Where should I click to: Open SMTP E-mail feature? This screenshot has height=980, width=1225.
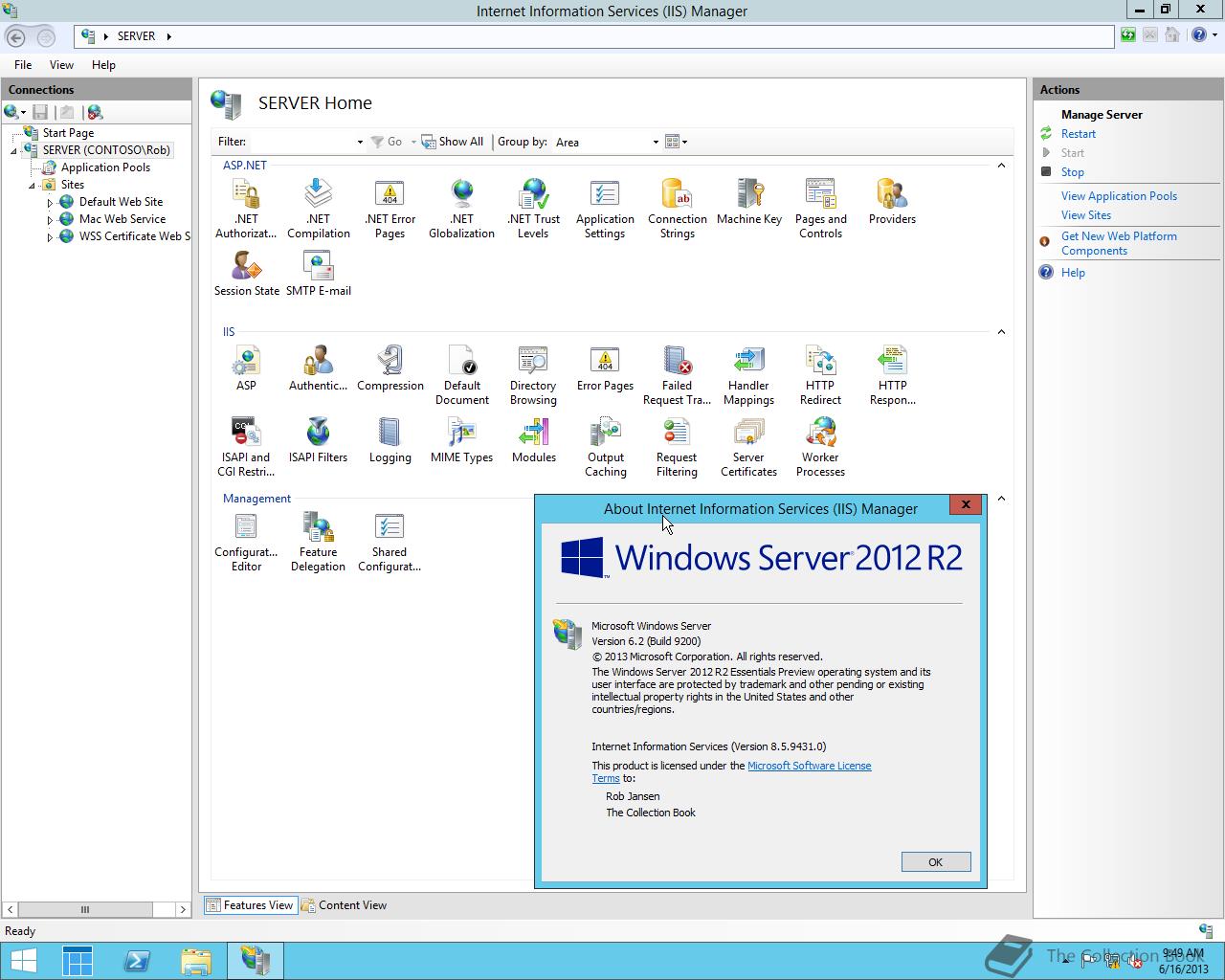pyautogui.click(x=319, y=274)
